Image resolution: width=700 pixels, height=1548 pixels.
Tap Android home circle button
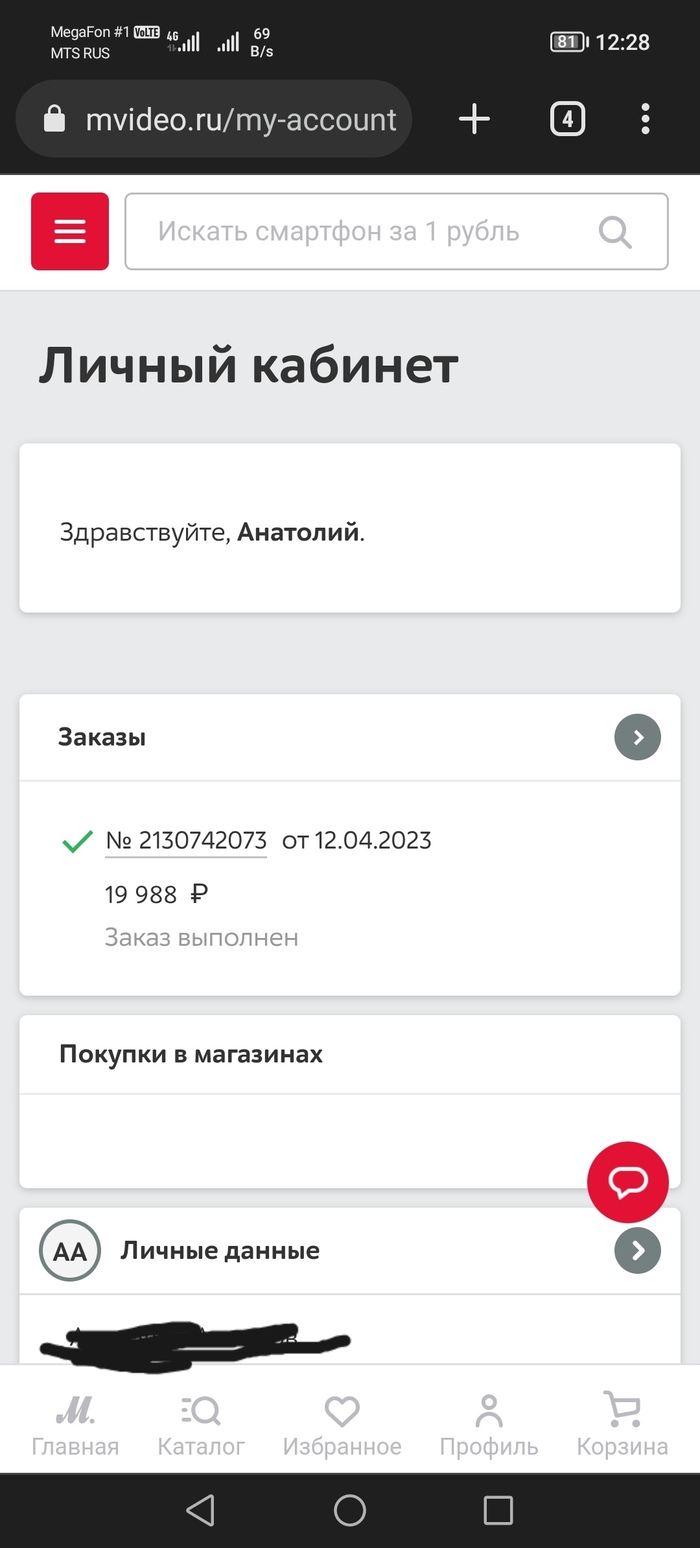click(349, 1510)
